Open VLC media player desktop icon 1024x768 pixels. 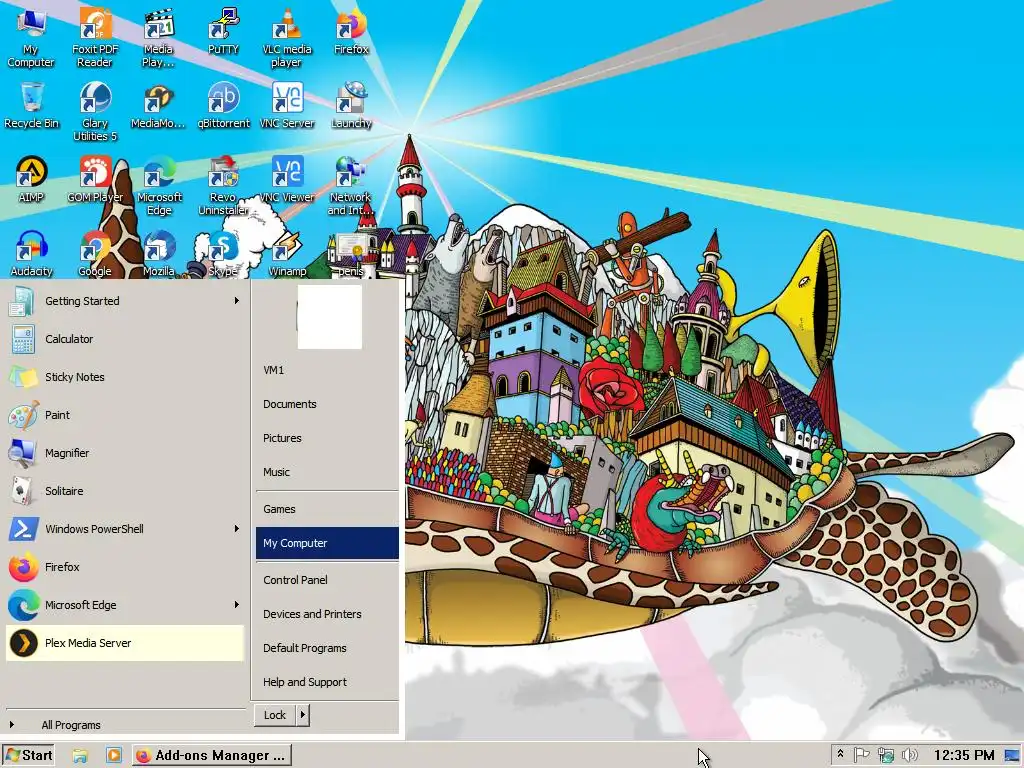[287, 38]
